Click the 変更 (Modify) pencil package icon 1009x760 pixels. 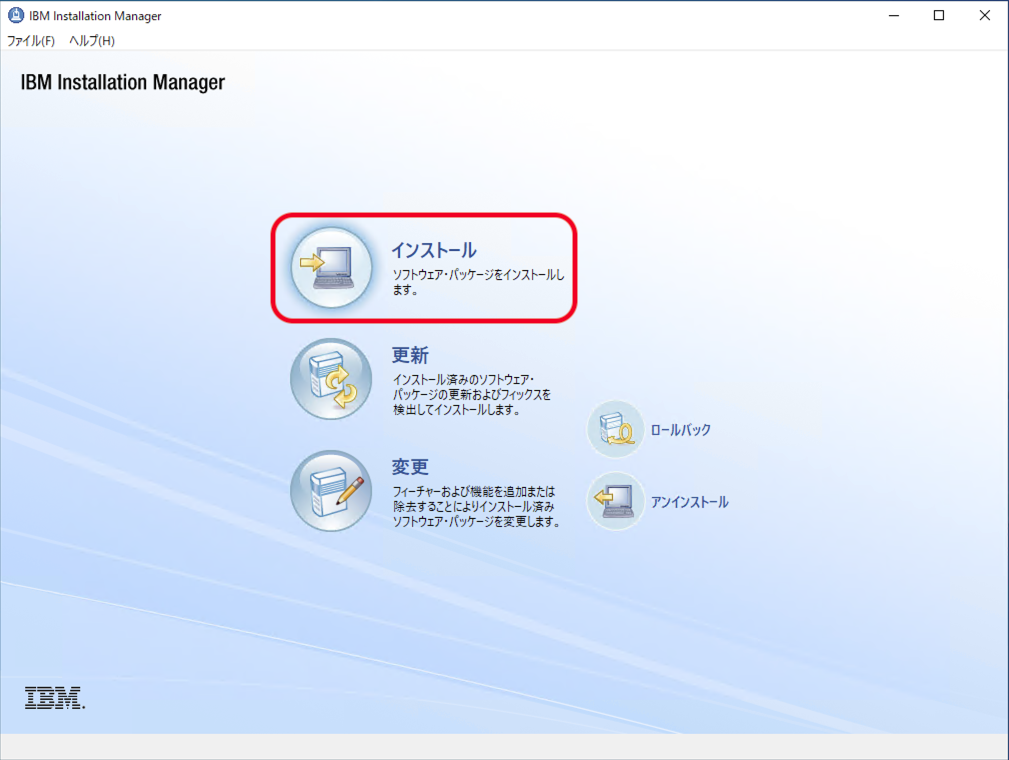coord(331,491)
